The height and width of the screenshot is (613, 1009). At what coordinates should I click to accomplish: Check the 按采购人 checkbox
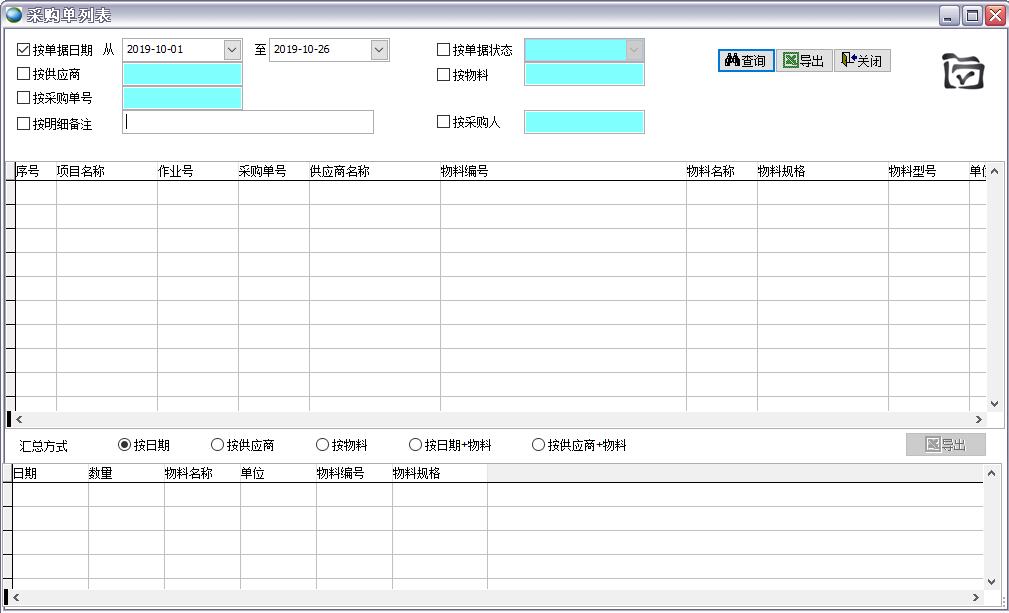444,122
